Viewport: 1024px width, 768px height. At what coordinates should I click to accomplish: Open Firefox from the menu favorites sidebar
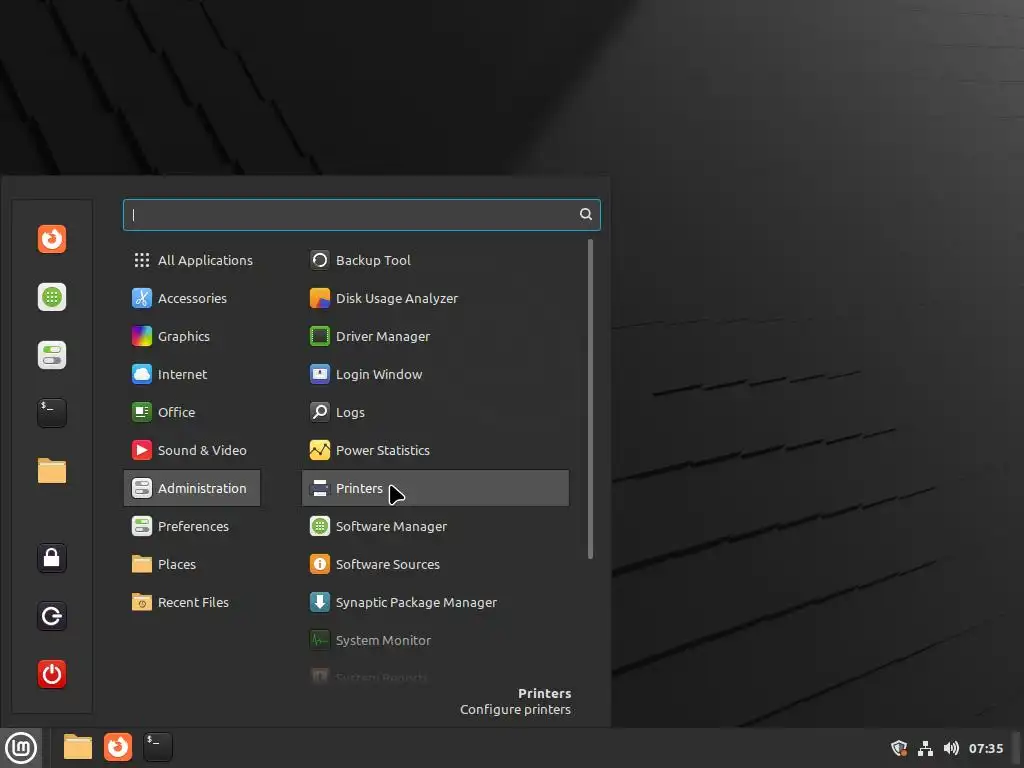pyautogui.click(x=52, y=239)
